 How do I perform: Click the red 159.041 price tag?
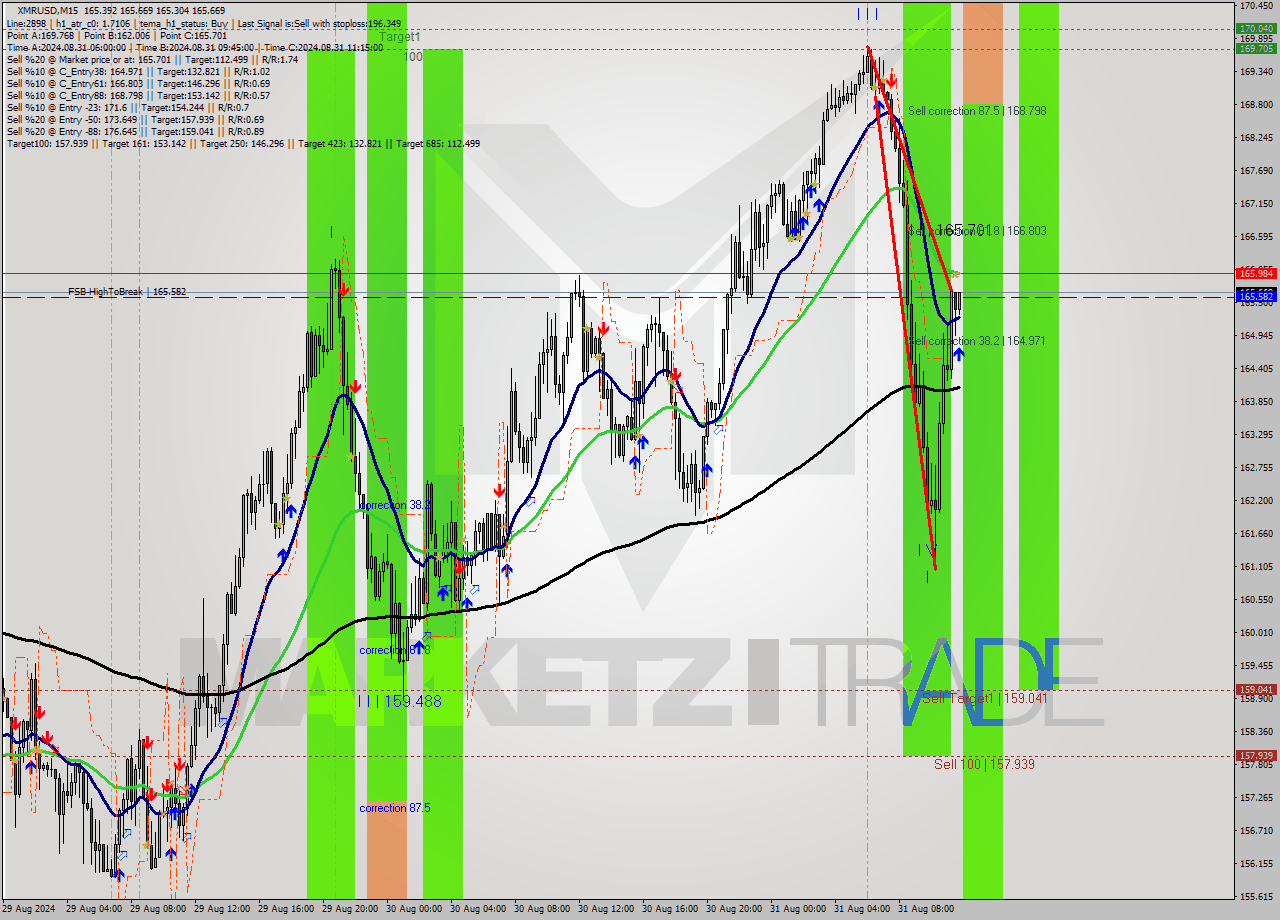(1256, 690)
